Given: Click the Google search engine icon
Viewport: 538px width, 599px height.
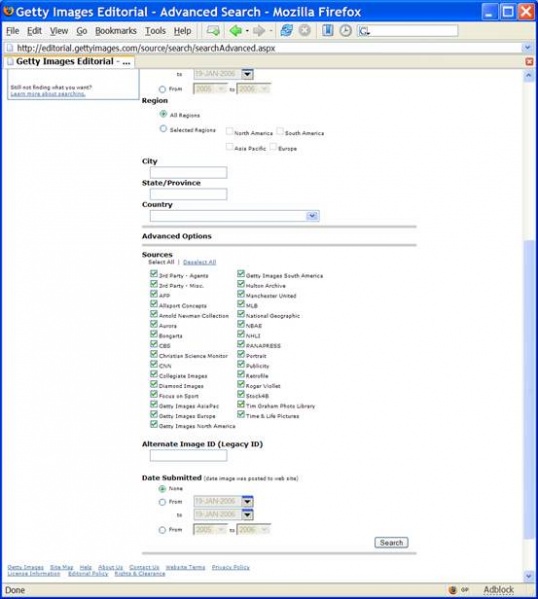Looking at the screenshot, I should click(364, 31).
